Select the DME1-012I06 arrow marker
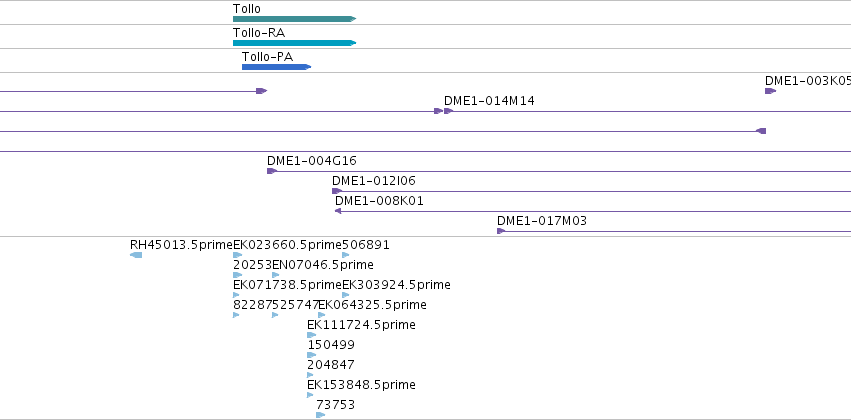Screen dimensions: 851x420 [336, 191]
